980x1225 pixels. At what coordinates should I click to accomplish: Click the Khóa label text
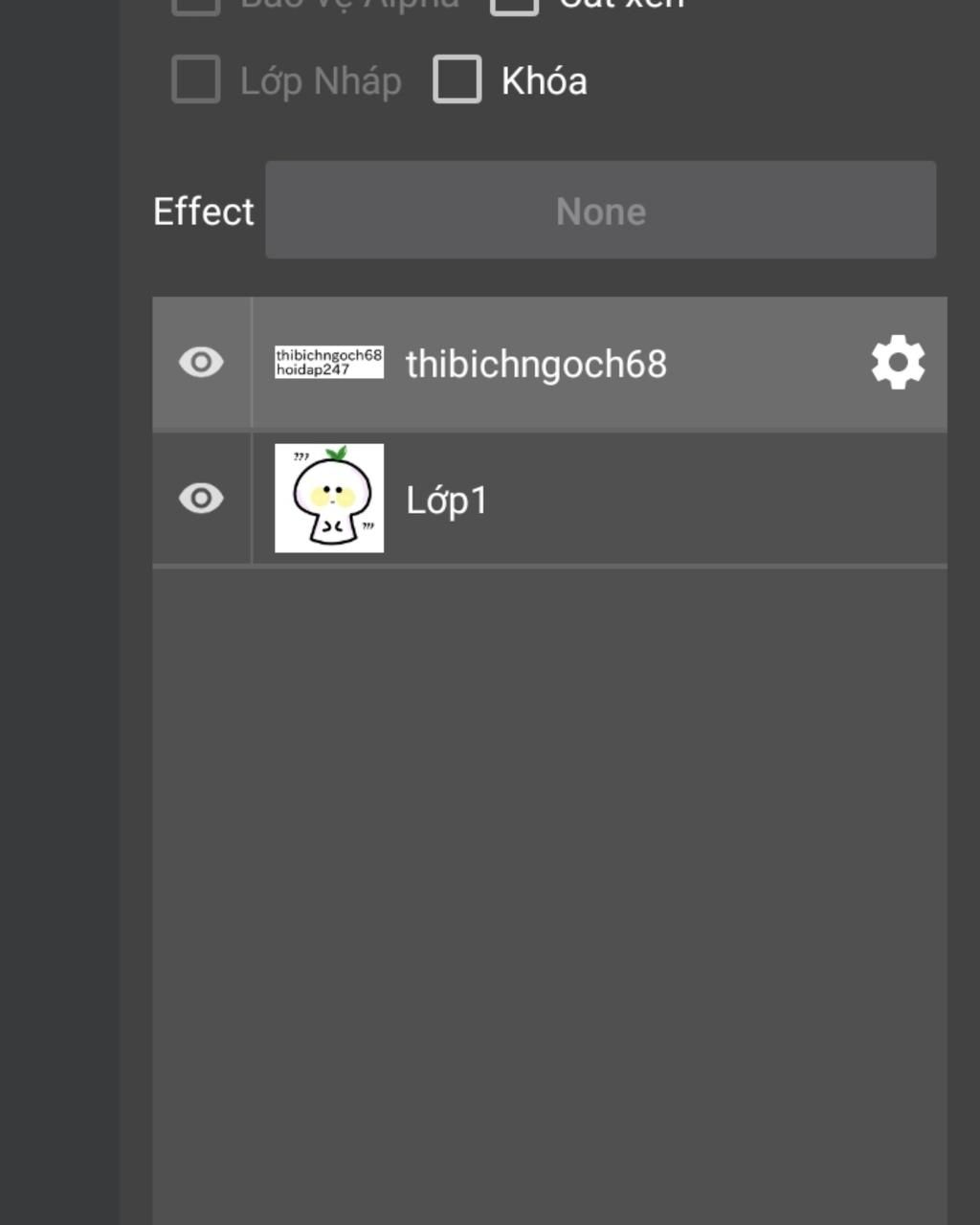point(544,81)
